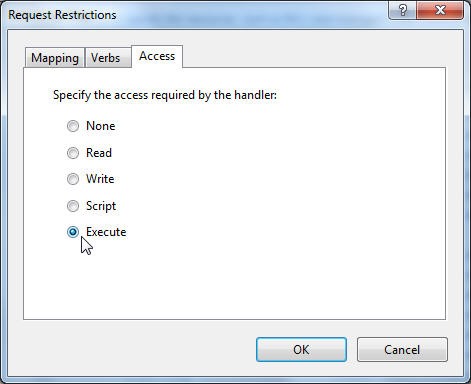Viewport: 471px width, 384px height.
Task: Open the help question mark button
Action: point(402,10)
